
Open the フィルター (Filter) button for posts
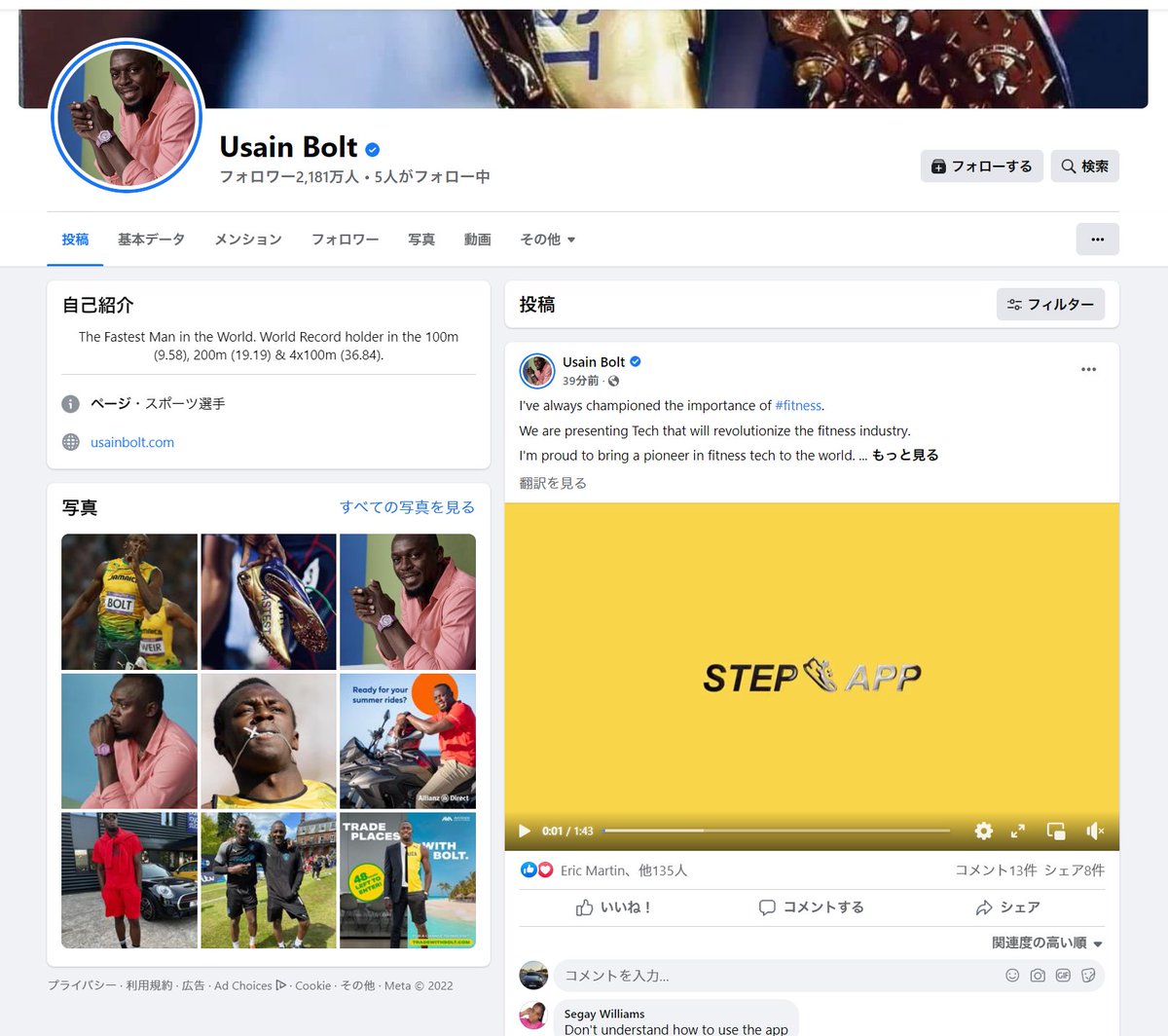[1050, 305]
